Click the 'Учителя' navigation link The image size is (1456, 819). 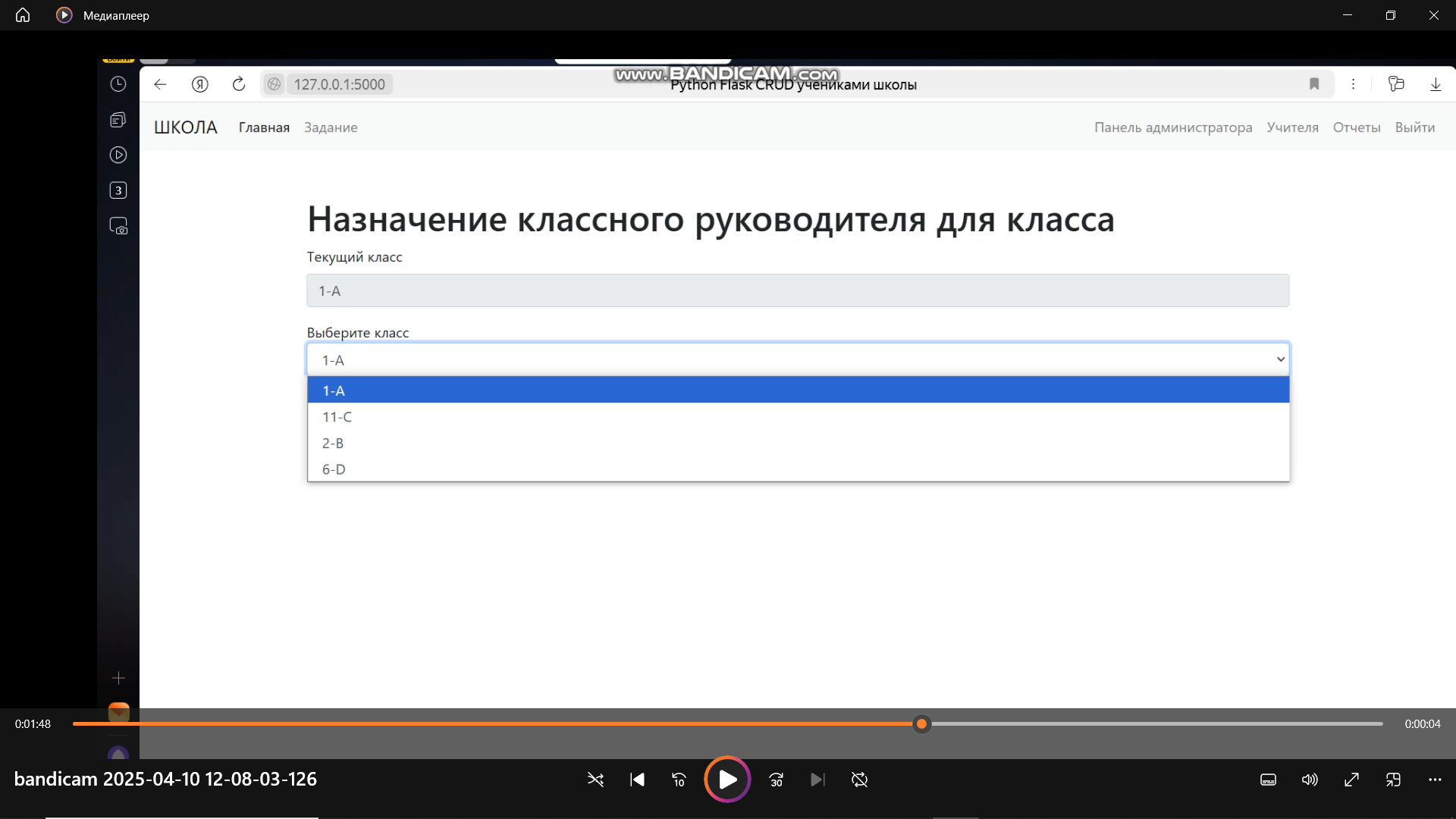point(1292,127)
